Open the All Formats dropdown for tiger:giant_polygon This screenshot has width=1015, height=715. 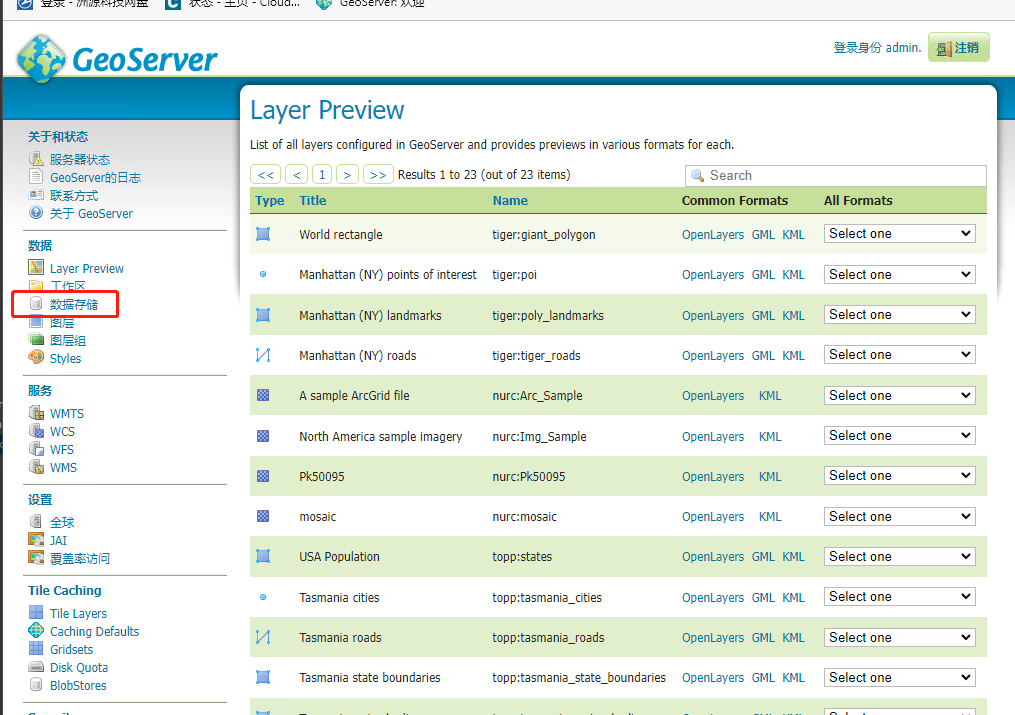pyautogui.click(x=899, y=234)
